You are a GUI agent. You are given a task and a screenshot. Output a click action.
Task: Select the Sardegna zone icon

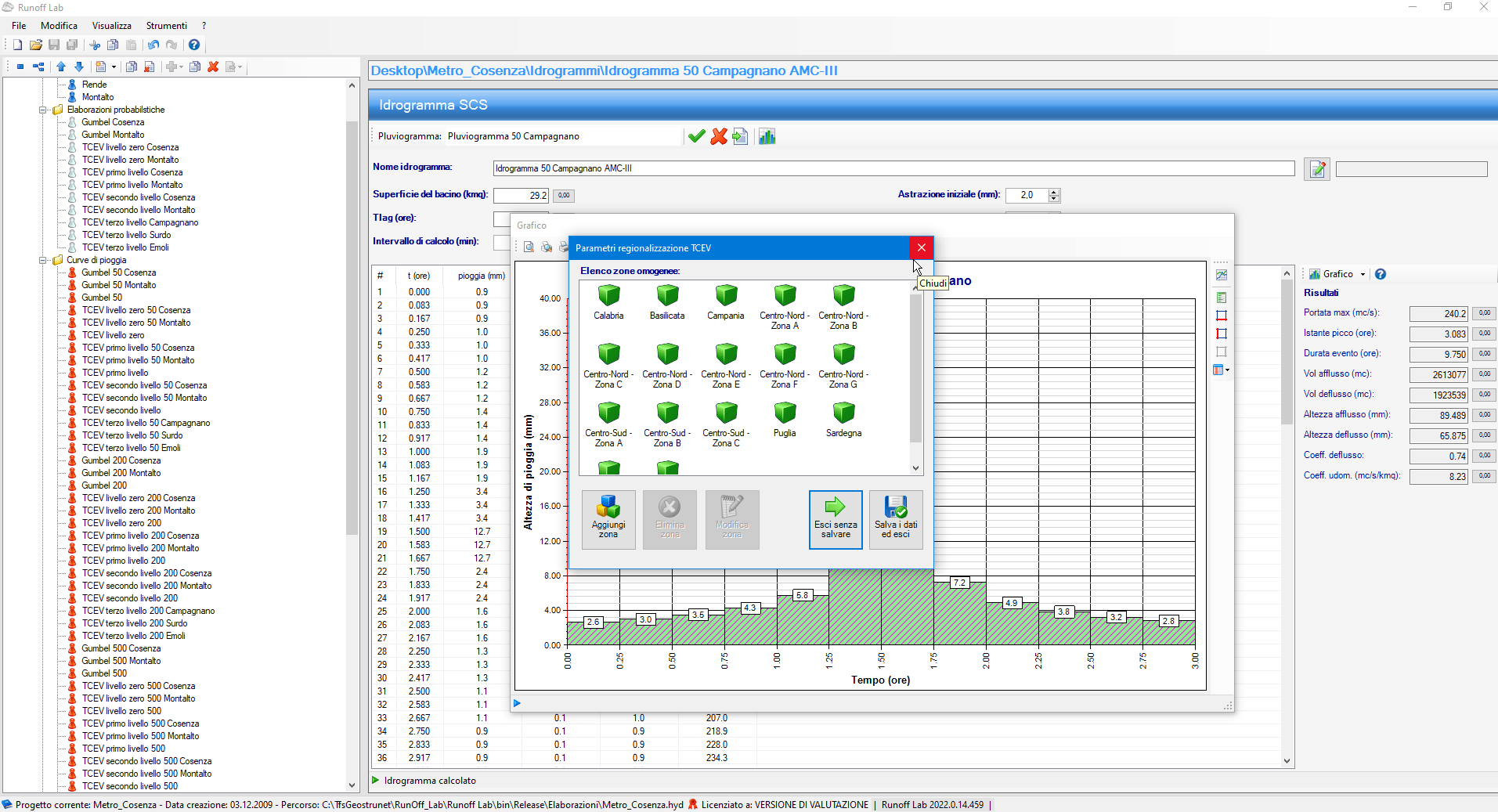click(x=843, y=413)
